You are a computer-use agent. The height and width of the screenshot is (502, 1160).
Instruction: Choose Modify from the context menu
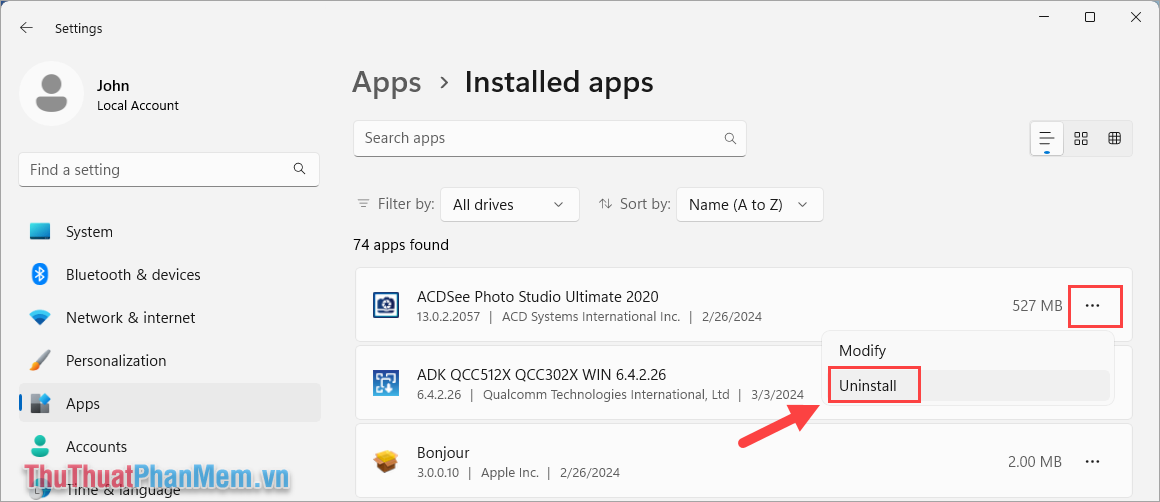click(x=863, y=350)
